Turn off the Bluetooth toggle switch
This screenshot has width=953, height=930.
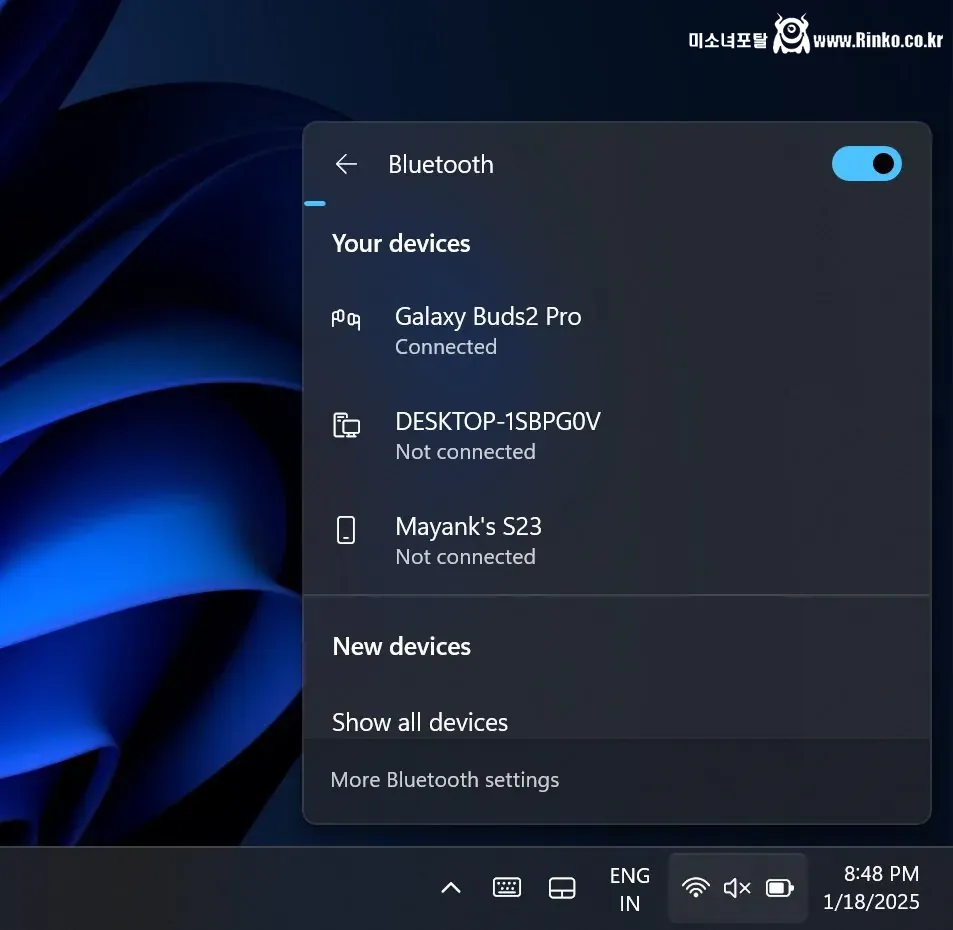tap(866, 164)
